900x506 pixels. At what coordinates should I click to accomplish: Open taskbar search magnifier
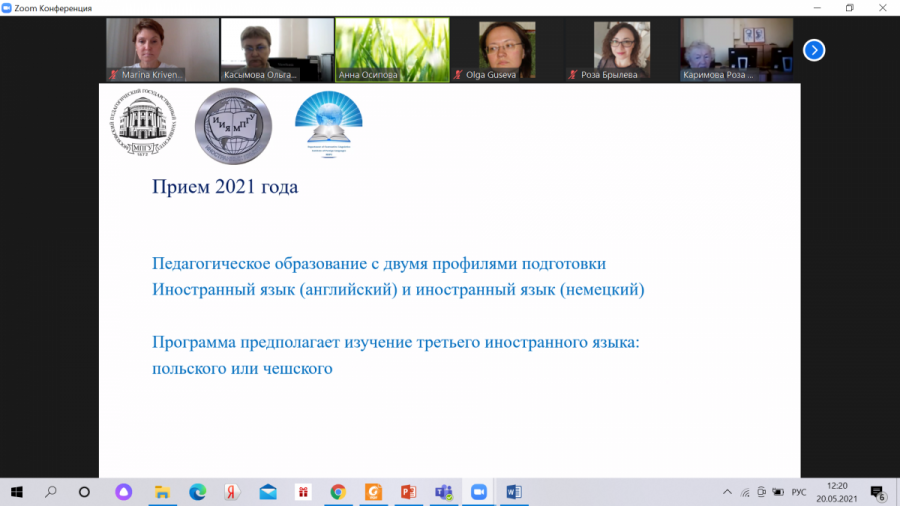tap(50, 492)
